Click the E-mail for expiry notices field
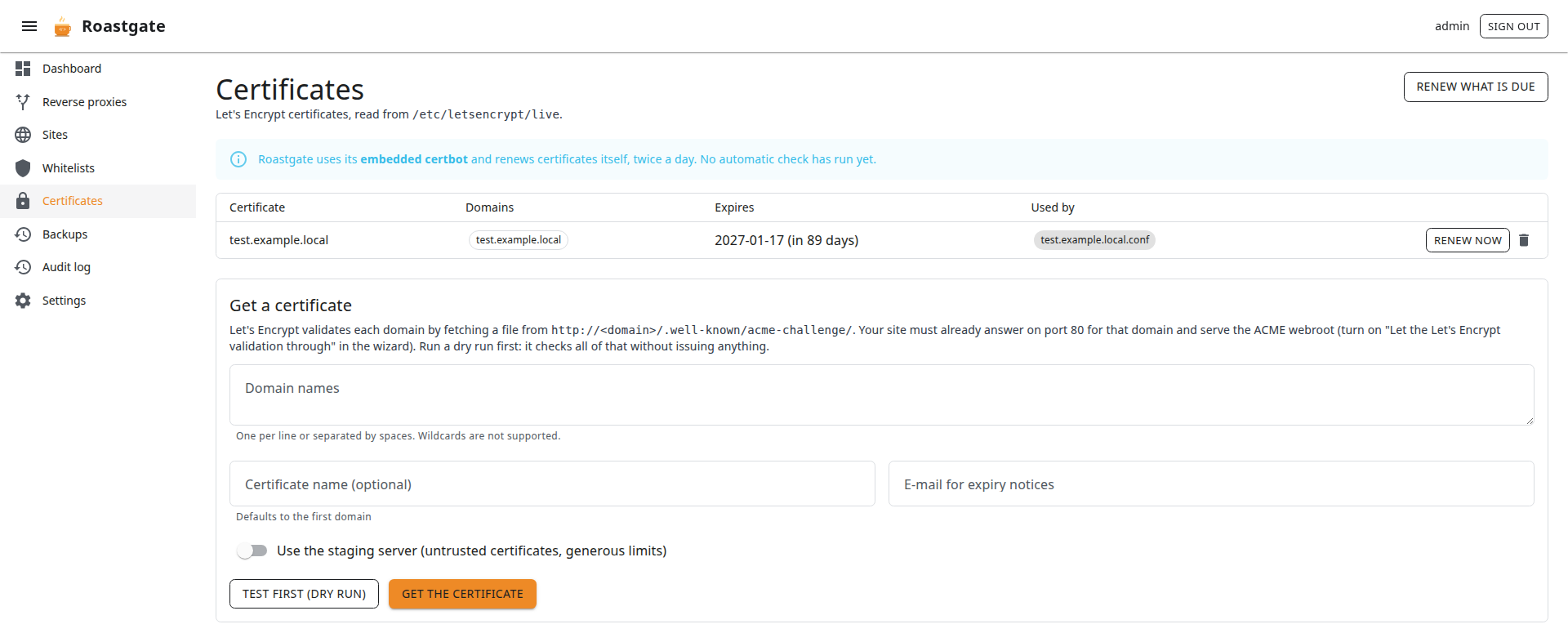 (1211, 484)
